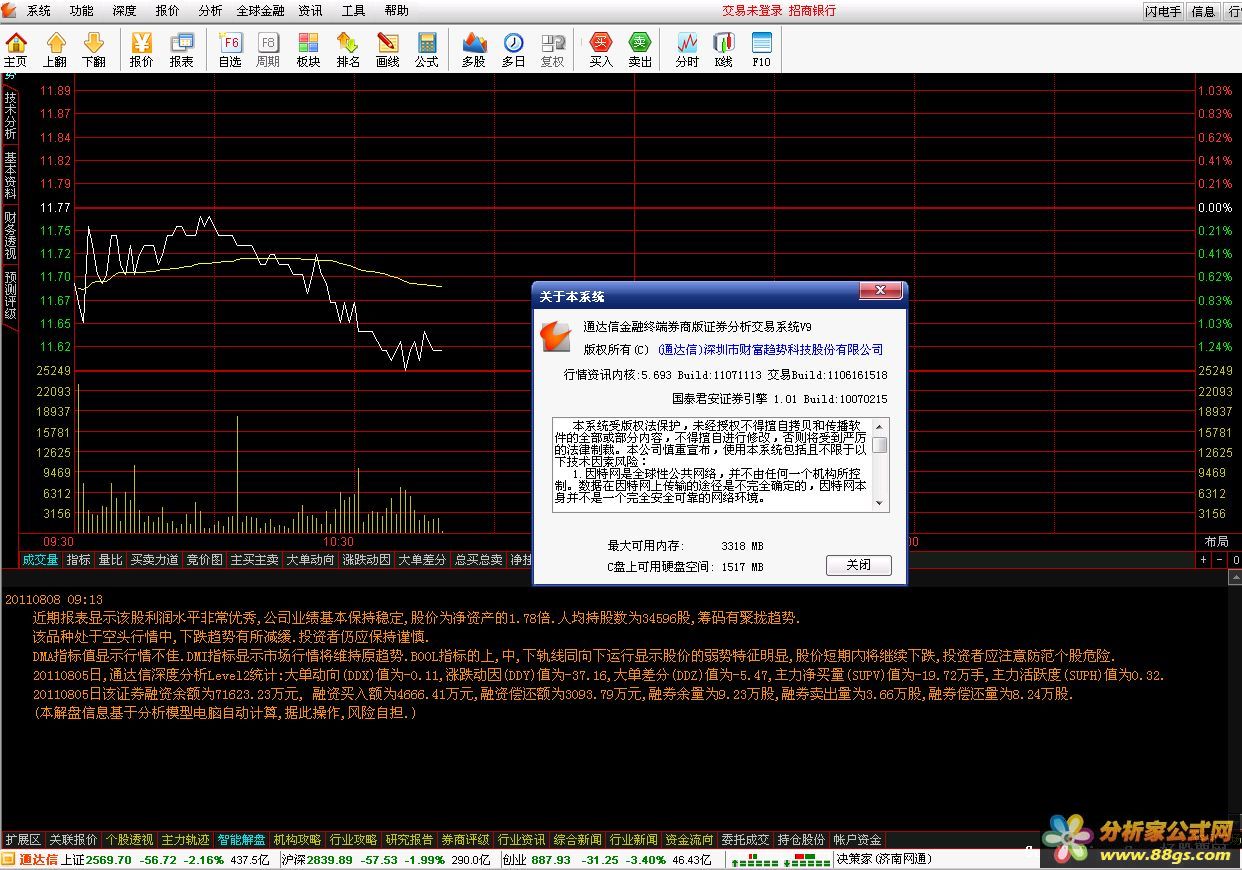The width and height of the screenshot is (1242, 870).
Task: Open 系统 menu
Action: (x=38, y=11)
